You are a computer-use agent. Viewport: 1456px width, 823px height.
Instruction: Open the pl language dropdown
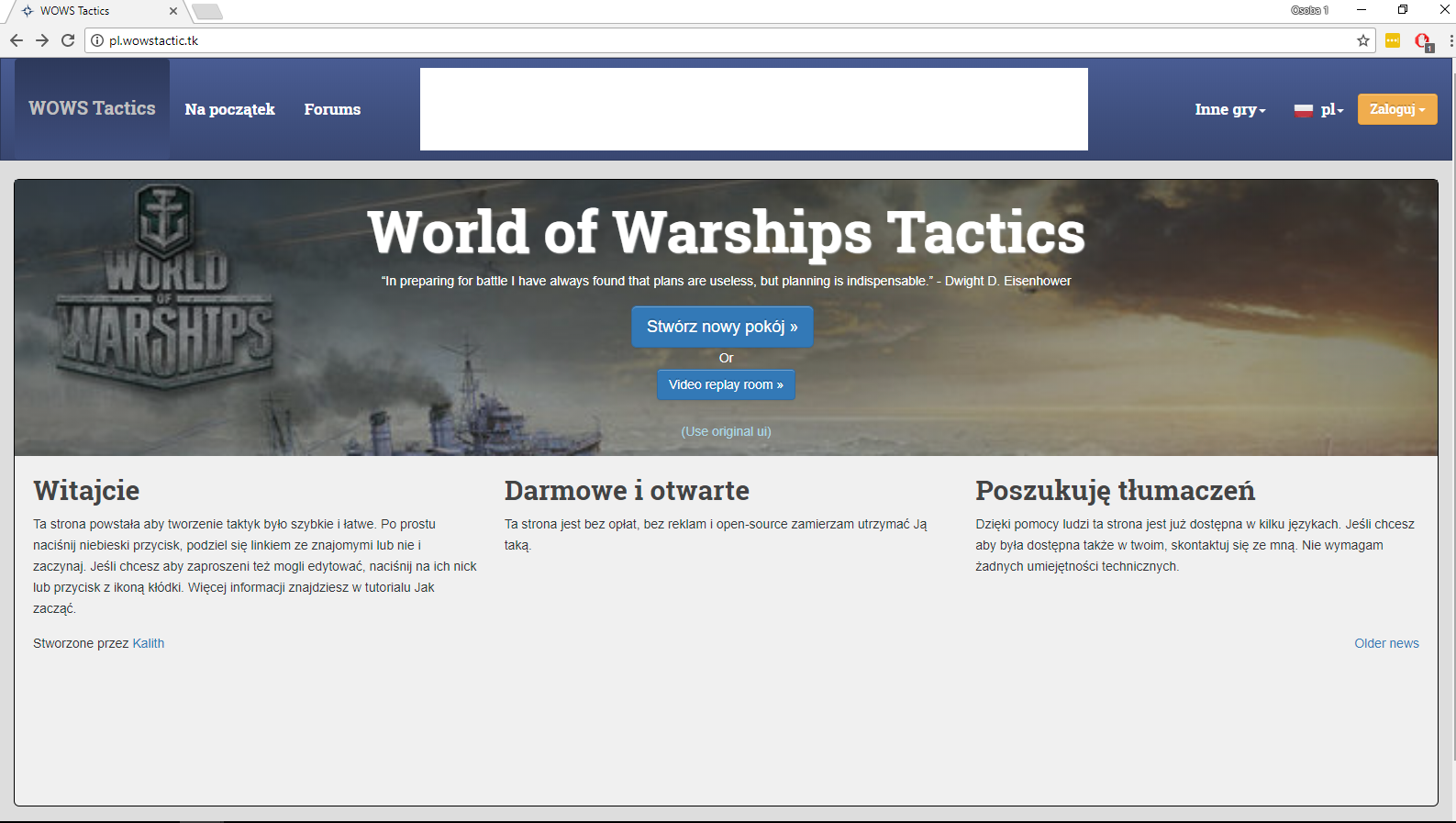1319,109
